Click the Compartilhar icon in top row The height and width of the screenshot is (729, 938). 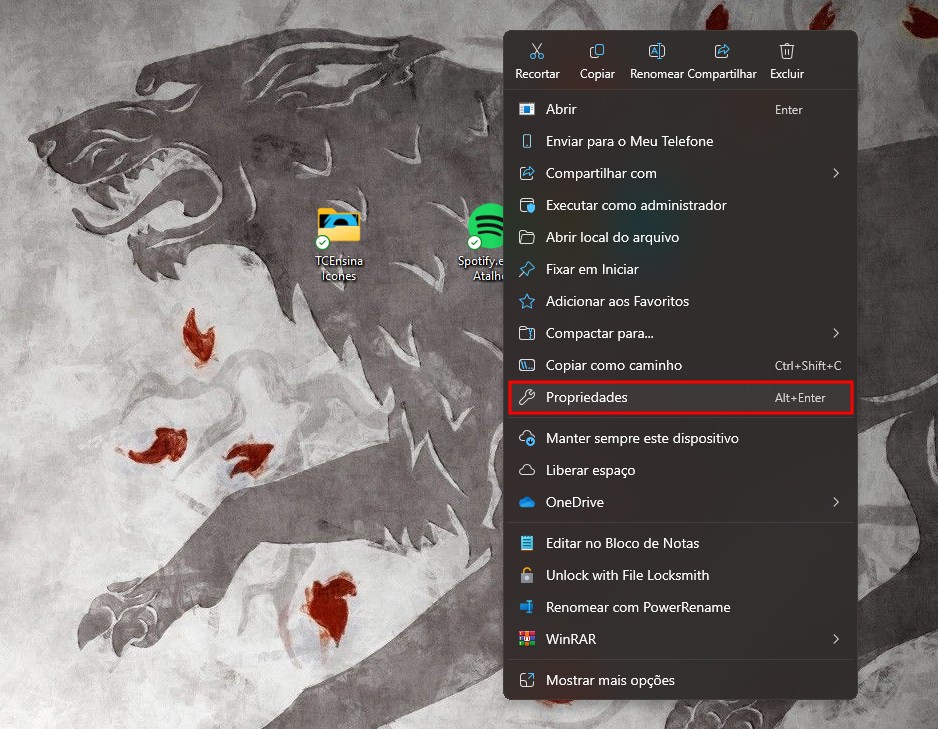pyautogui.click(x=722, y=52)
